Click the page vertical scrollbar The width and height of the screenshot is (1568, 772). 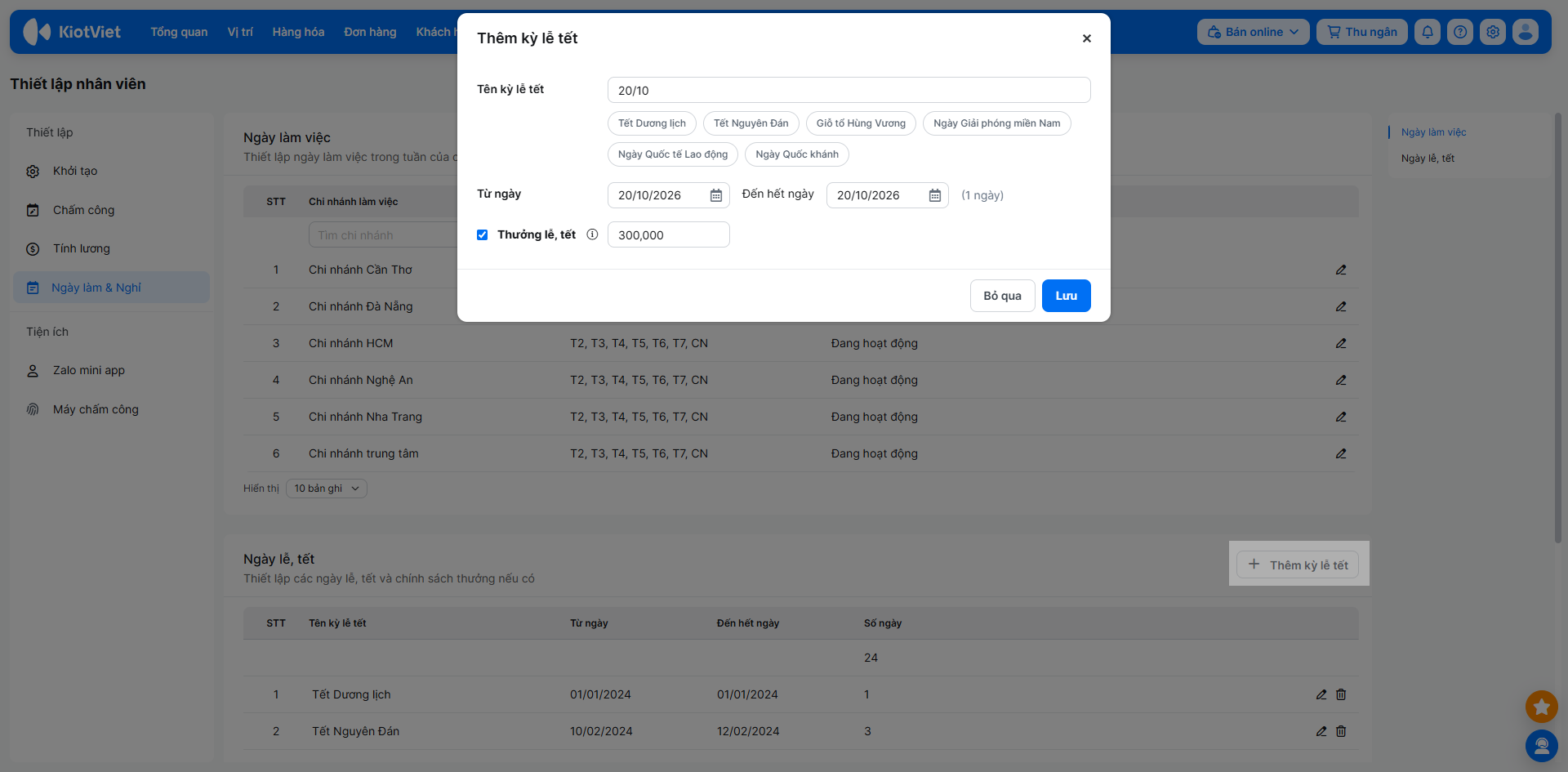click(x=1557, y=327)
